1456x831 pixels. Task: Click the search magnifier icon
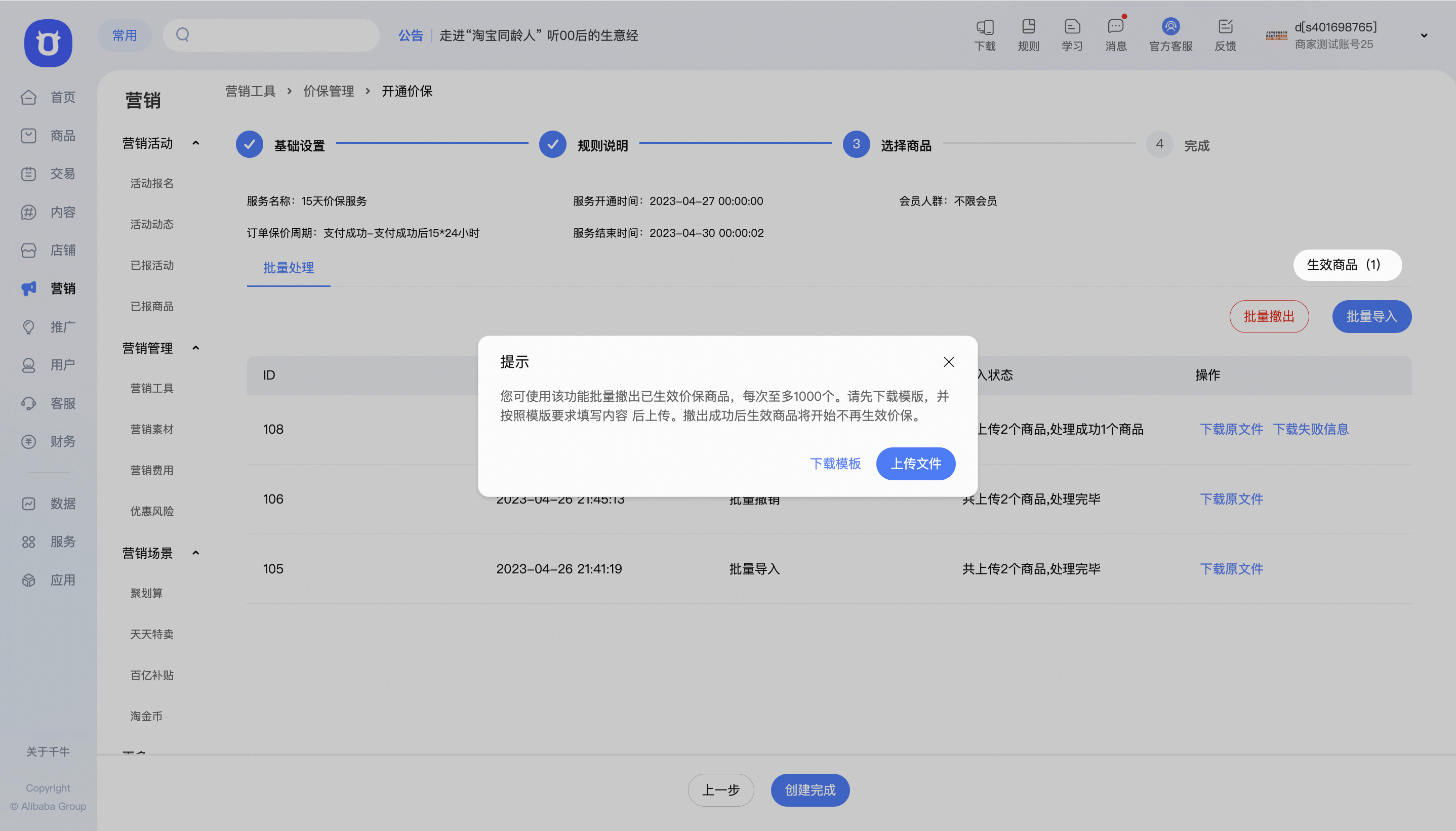[183, 35]
